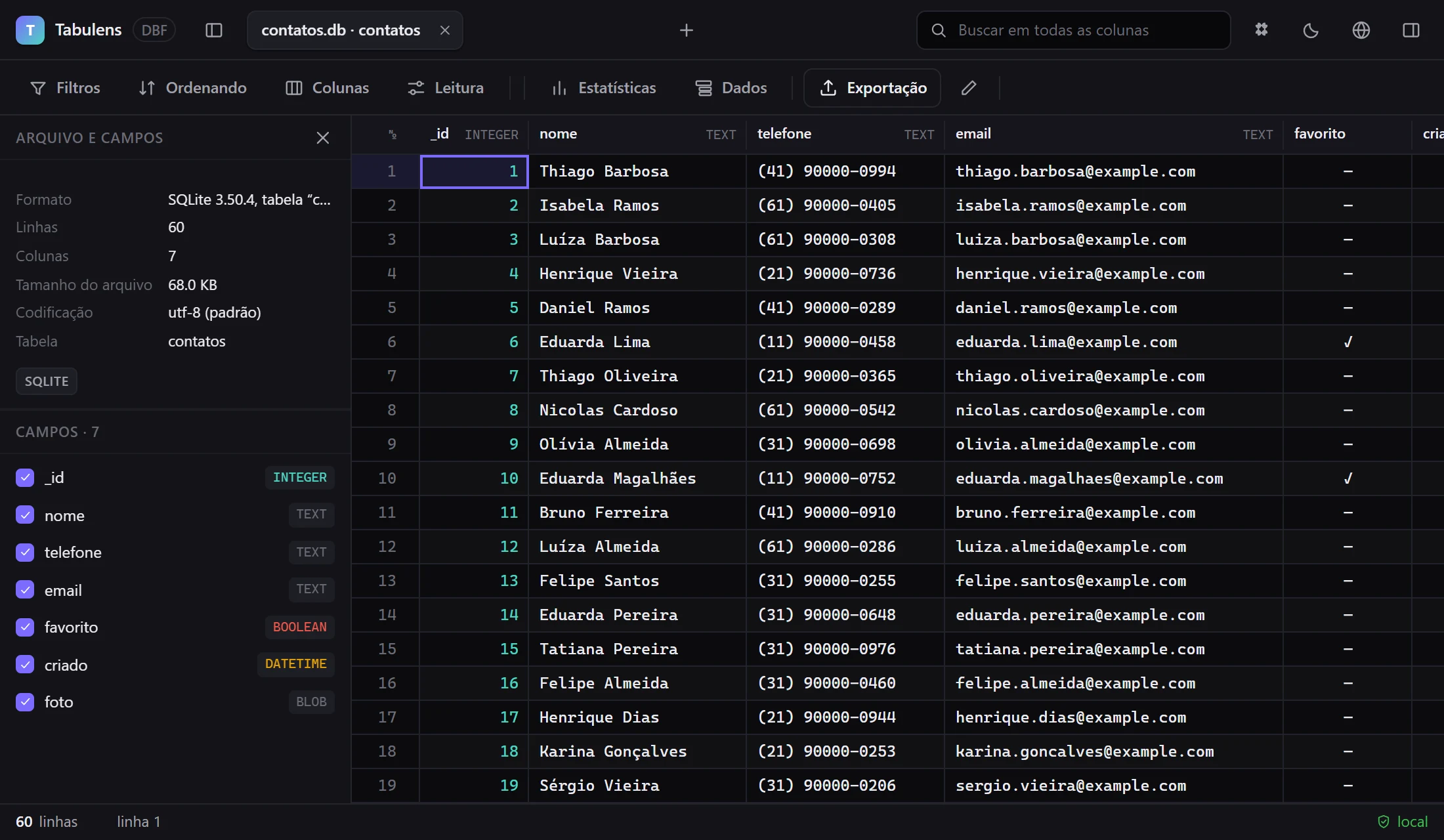Click the SQLITE format badge
1444x840 pixels.
click(47, 381)
